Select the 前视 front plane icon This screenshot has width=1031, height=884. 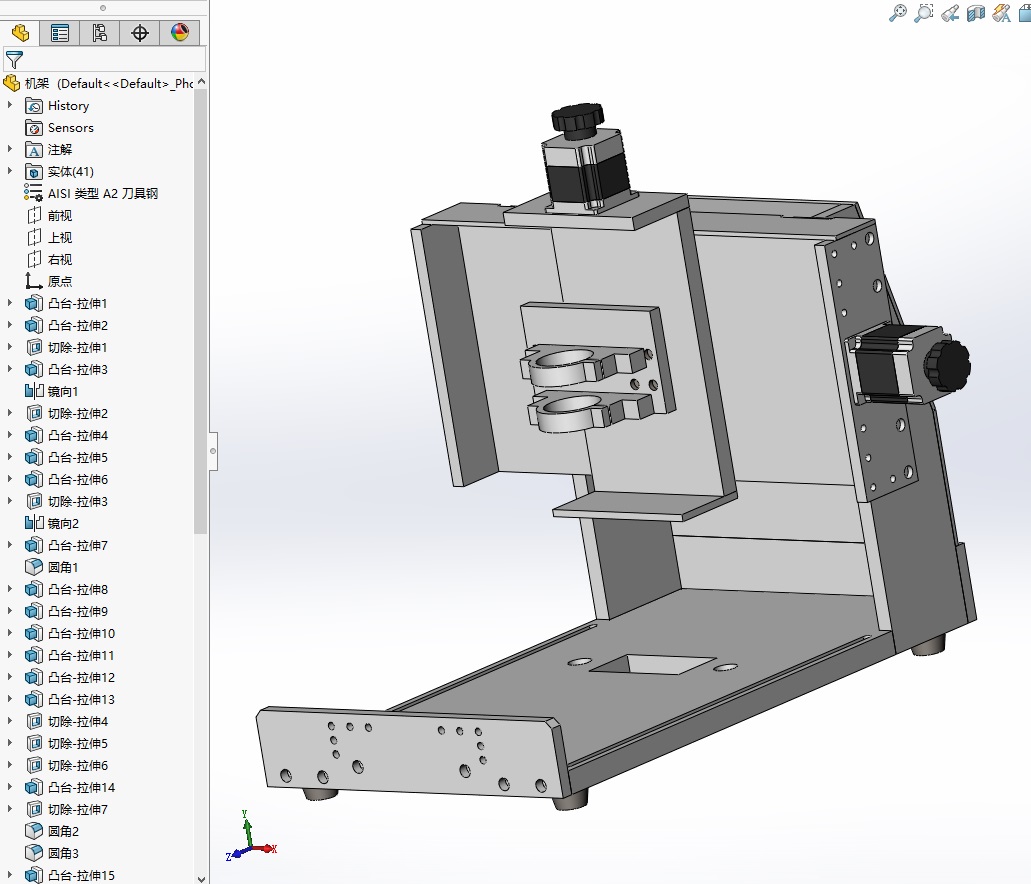point(34,215)
